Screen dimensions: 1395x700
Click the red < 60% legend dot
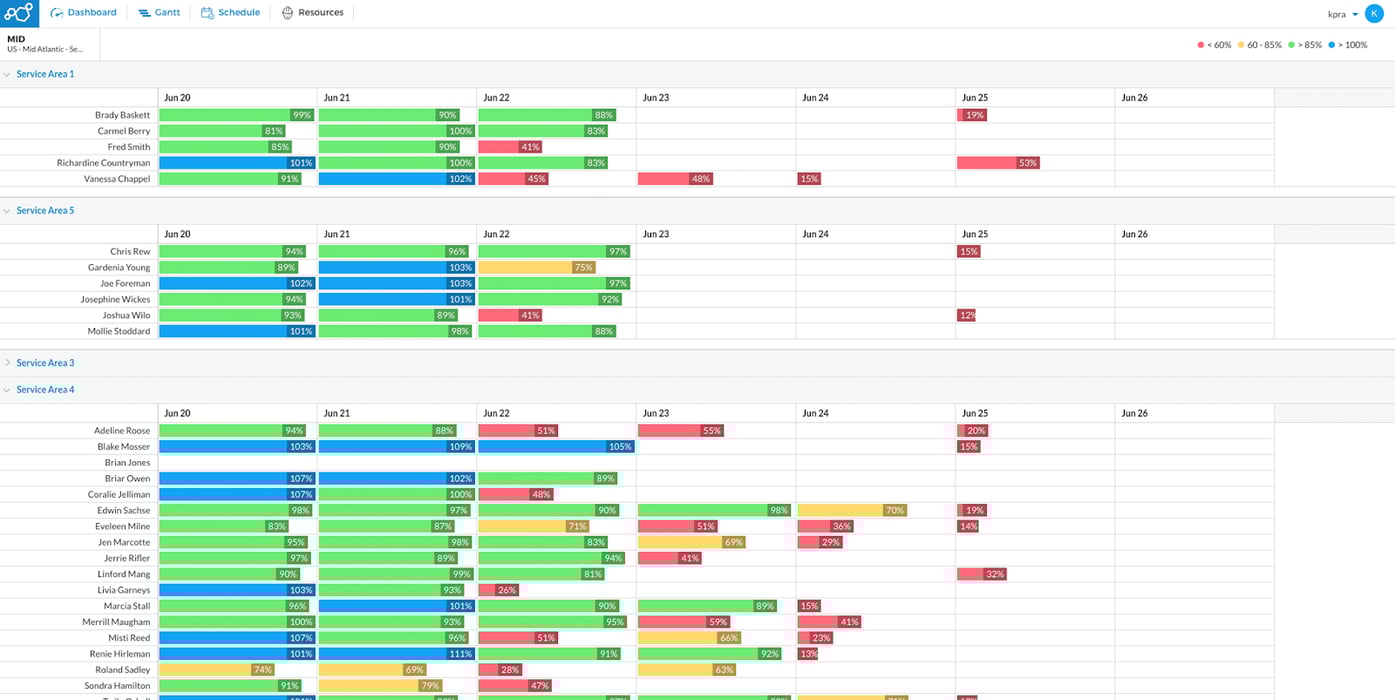pos(1202,44)
